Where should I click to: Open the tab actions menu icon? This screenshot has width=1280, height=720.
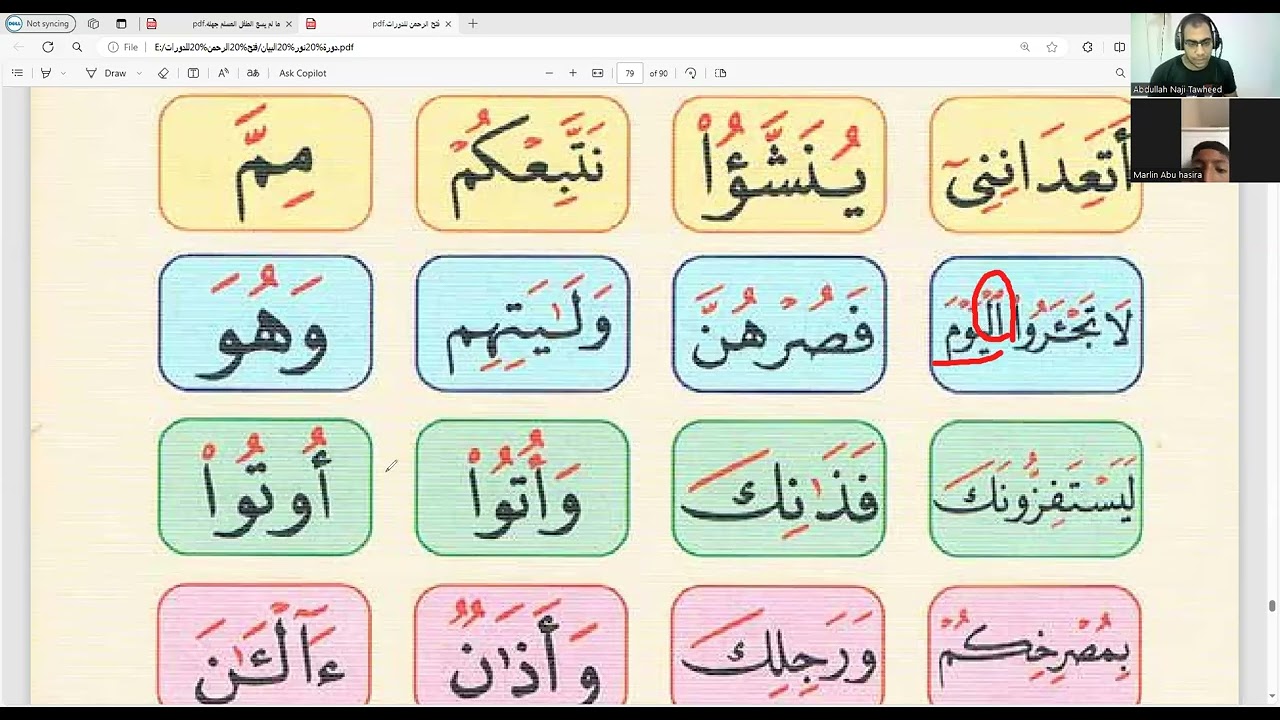click(121, 23)
